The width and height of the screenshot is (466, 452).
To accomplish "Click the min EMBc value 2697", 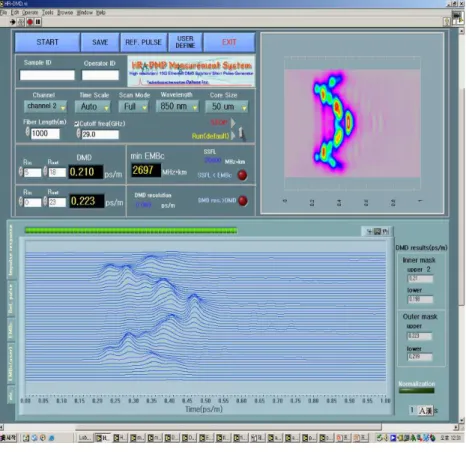I will tap(146, 170).
